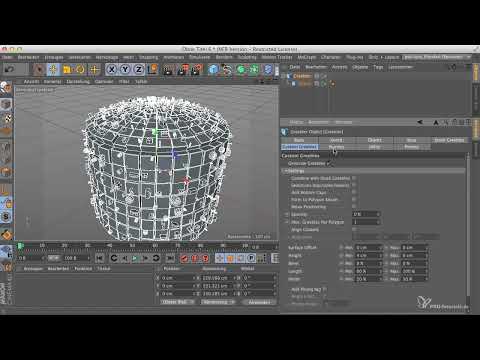480x360 pixels.
Task: Switch to Texture mode checkerboard icon
Action: point(6,118)
